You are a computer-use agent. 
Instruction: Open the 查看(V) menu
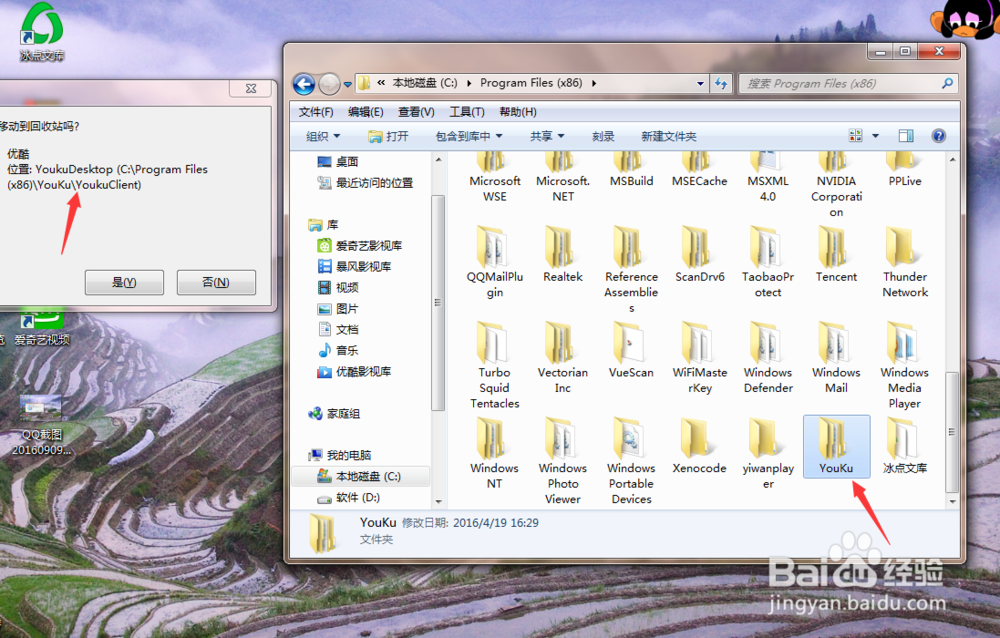coord(416,112)
